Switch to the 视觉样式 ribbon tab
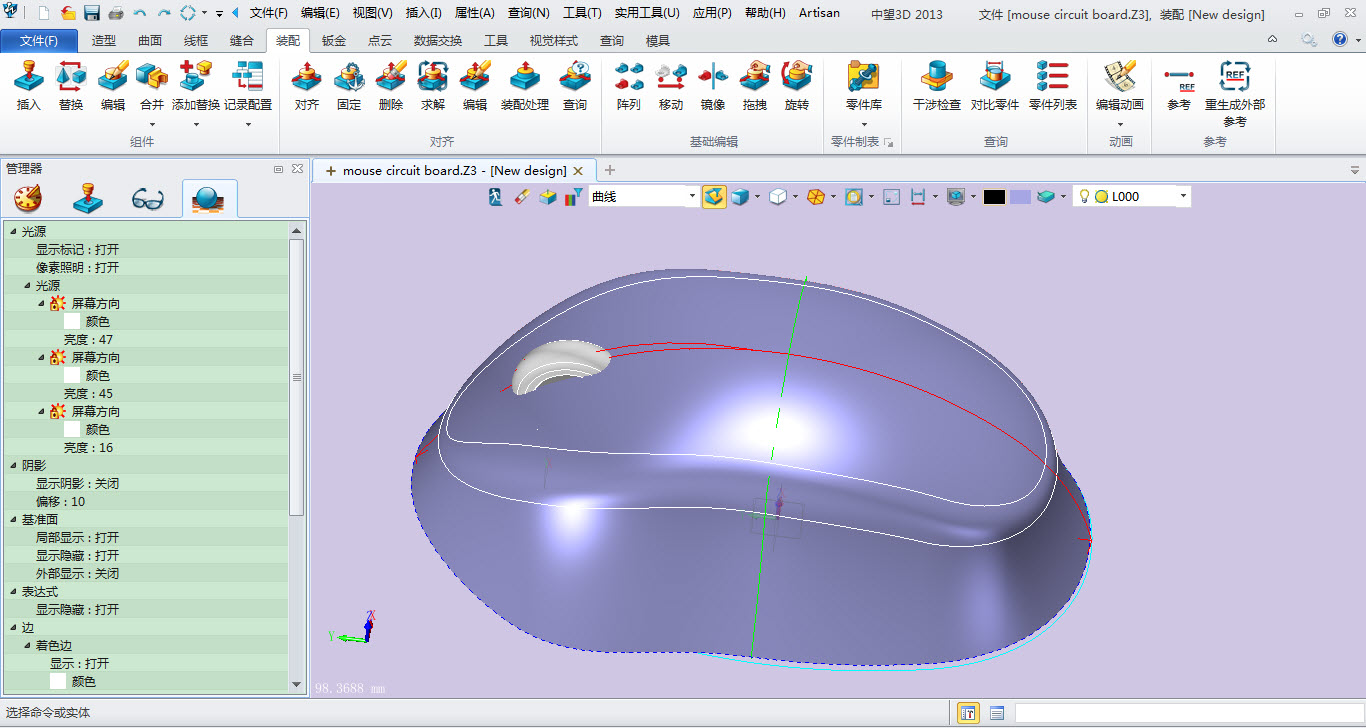This screenshot has width=1366, height=728. pyautogui.click(x=554, y=40)
